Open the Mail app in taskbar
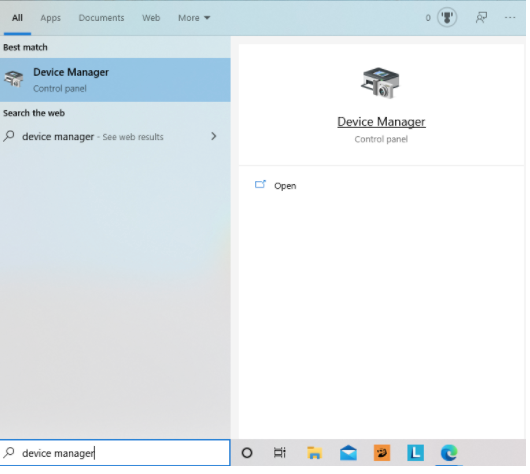The height and width of the screenshot is (474, 530). [348, 452]
